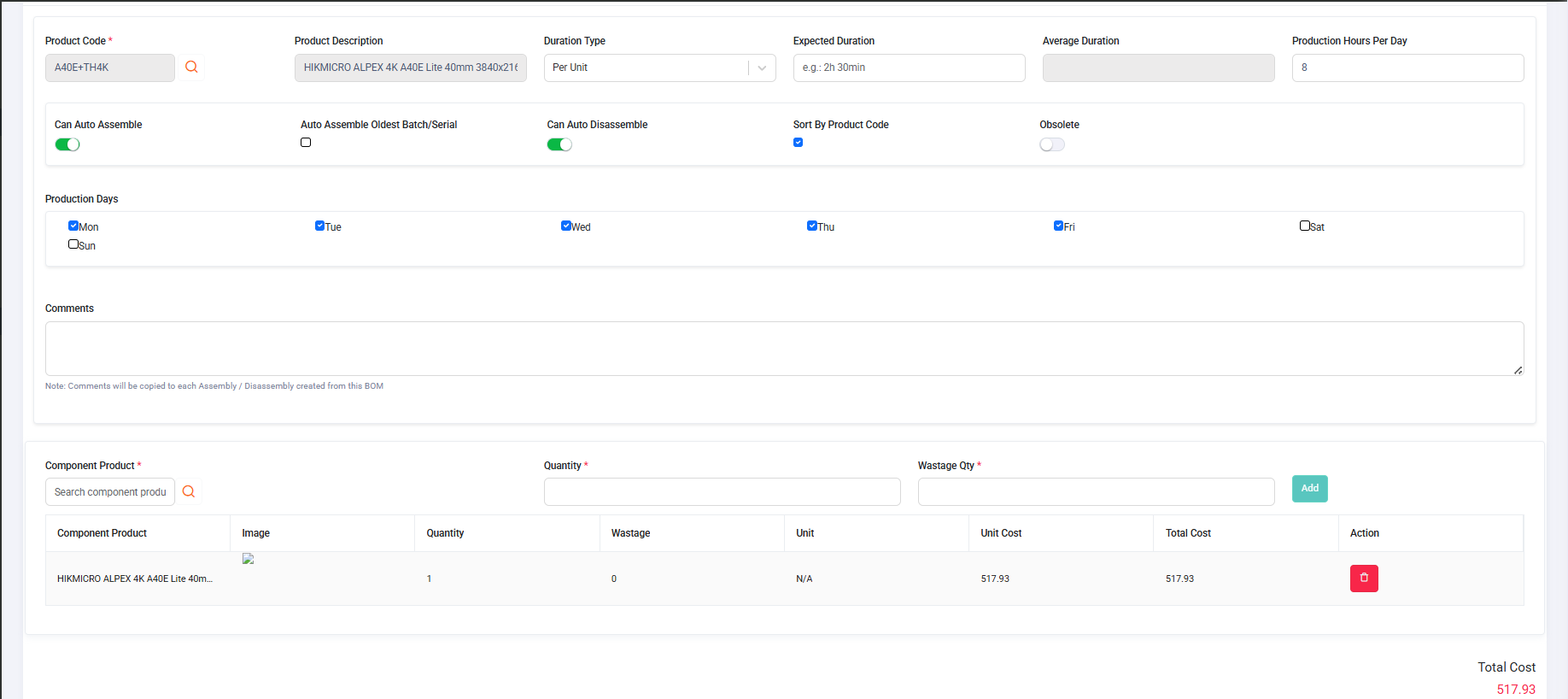The image size is (1568, 699).
Task: Click Total Cost column header
Action: [1188, 533]
